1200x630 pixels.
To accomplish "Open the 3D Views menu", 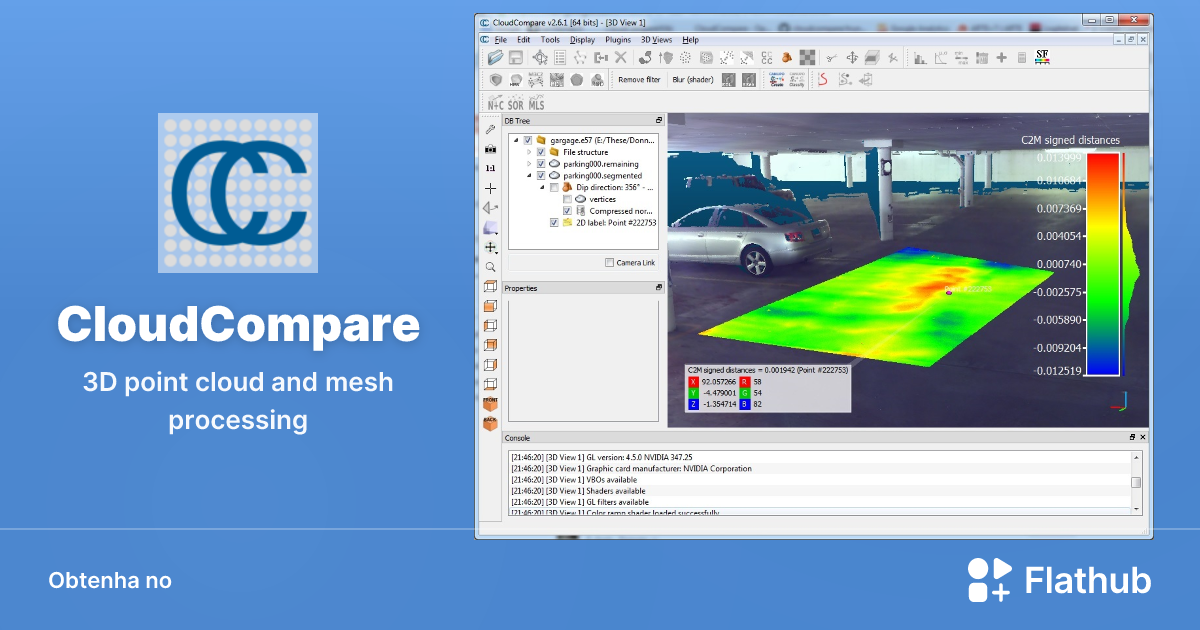I will [658, 40].
